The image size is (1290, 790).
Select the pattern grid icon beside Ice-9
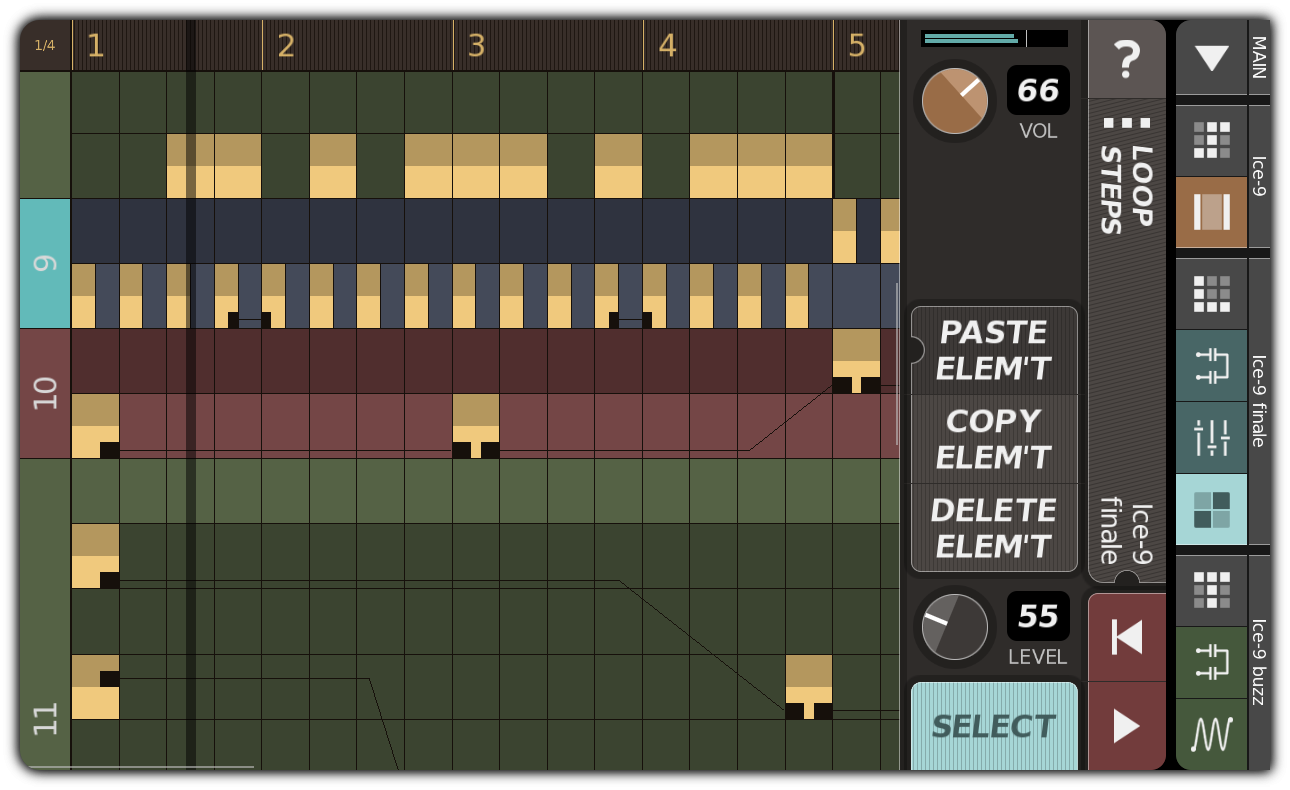click(x=1211, y=139)
